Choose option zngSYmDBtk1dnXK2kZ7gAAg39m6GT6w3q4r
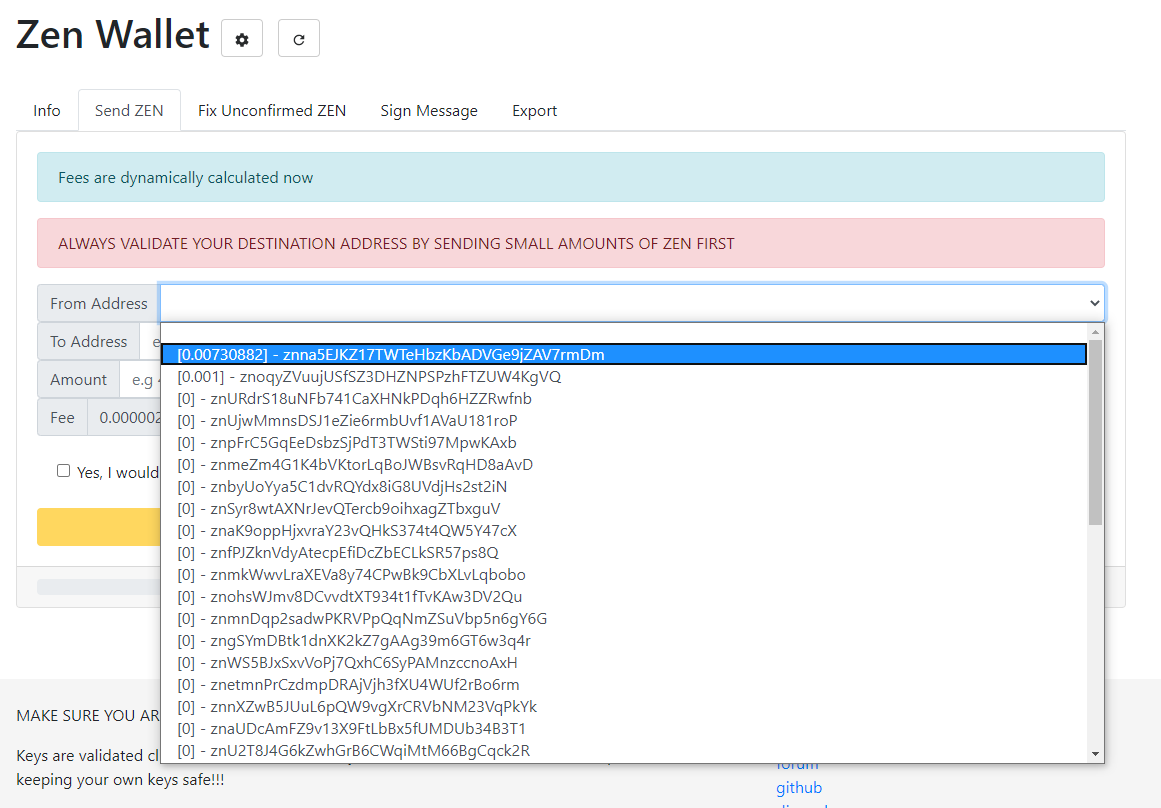 pos(623,641)
